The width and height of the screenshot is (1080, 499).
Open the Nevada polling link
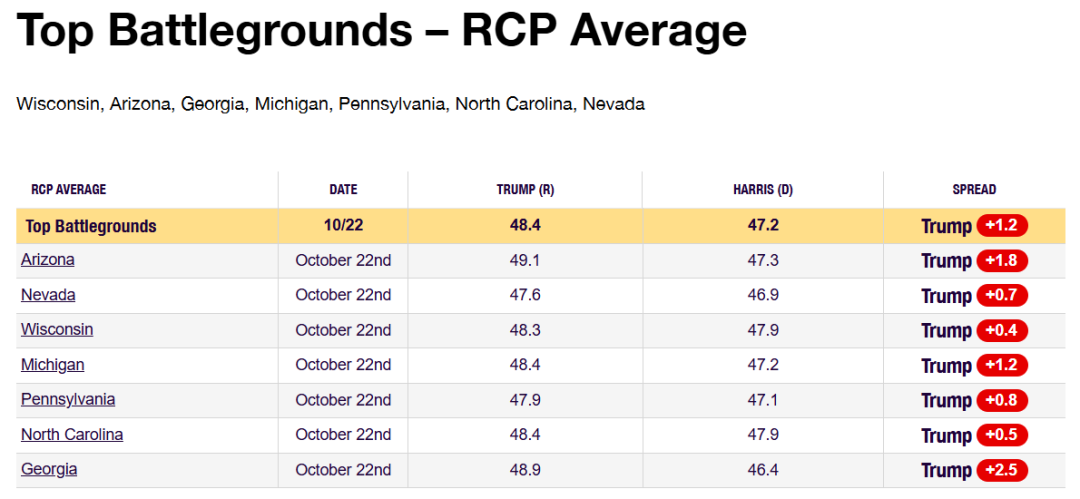coord(48,295)
